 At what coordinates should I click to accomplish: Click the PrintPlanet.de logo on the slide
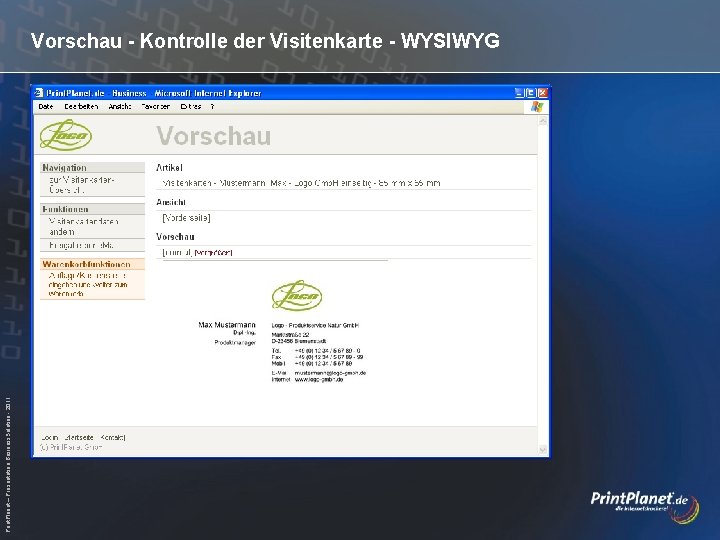(x=645, y=507)
